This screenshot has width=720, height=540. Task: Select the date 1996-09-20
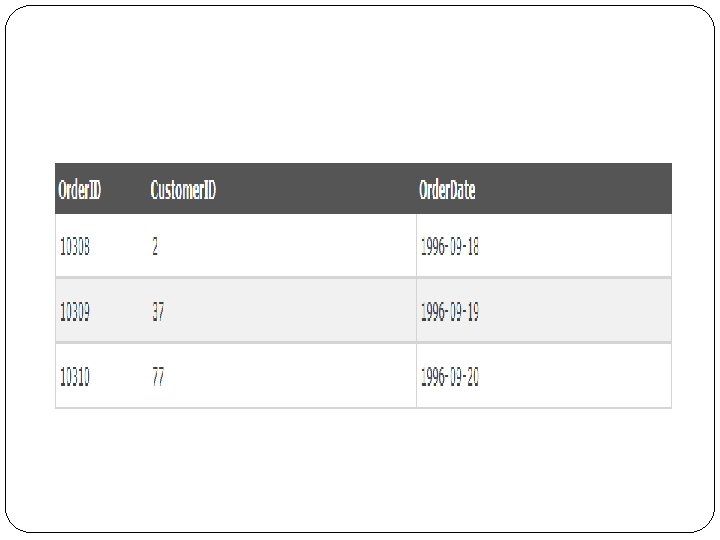(450, 377)
